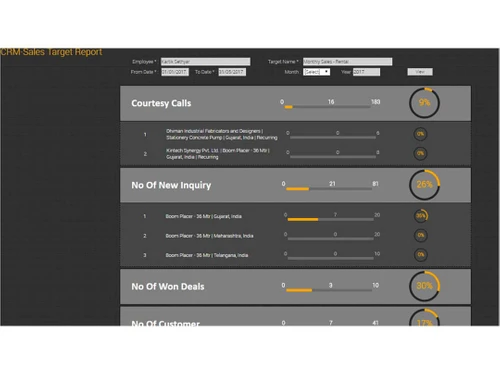This screenshot has height=375, width=500.
Task: Click the From Date field
Action: point(175,72)
